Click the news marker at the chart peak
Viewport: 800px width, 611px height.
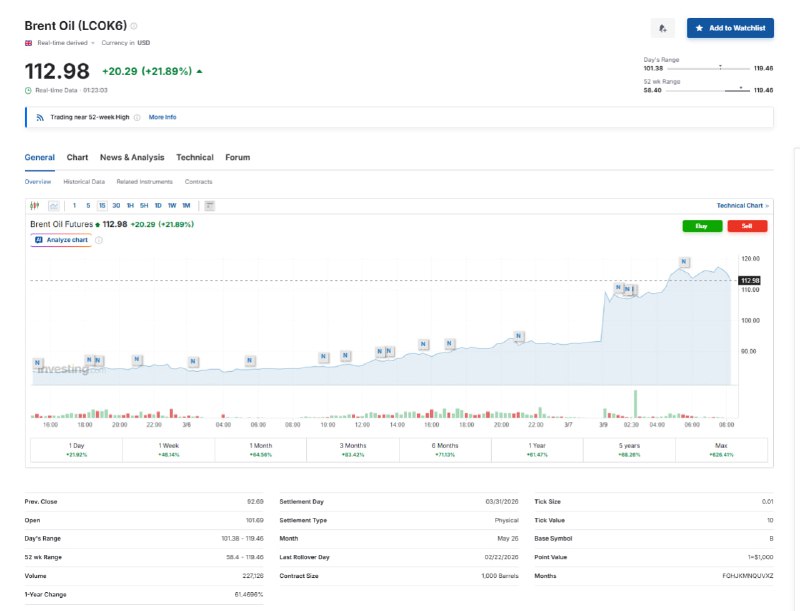[x=684, y=262]
